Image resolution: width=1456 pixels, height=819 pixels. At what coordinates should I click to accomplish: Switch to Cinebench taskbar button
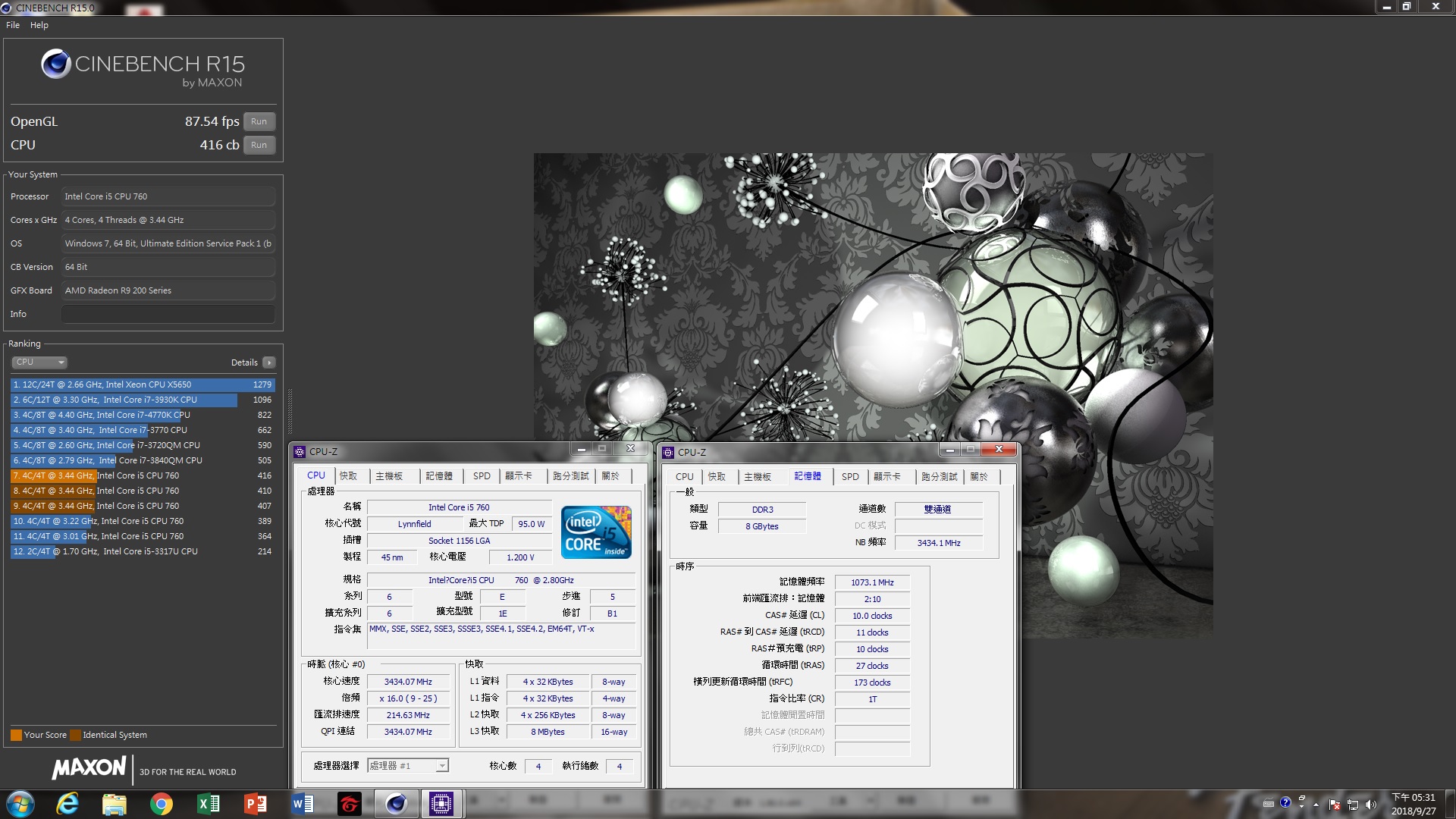click(x=396, y=804)
